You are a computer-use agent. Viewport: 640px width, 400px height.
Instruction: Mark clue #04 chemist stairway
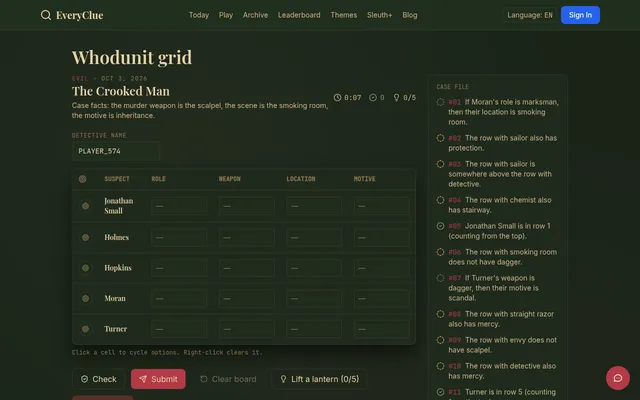[x=440, y=200]
